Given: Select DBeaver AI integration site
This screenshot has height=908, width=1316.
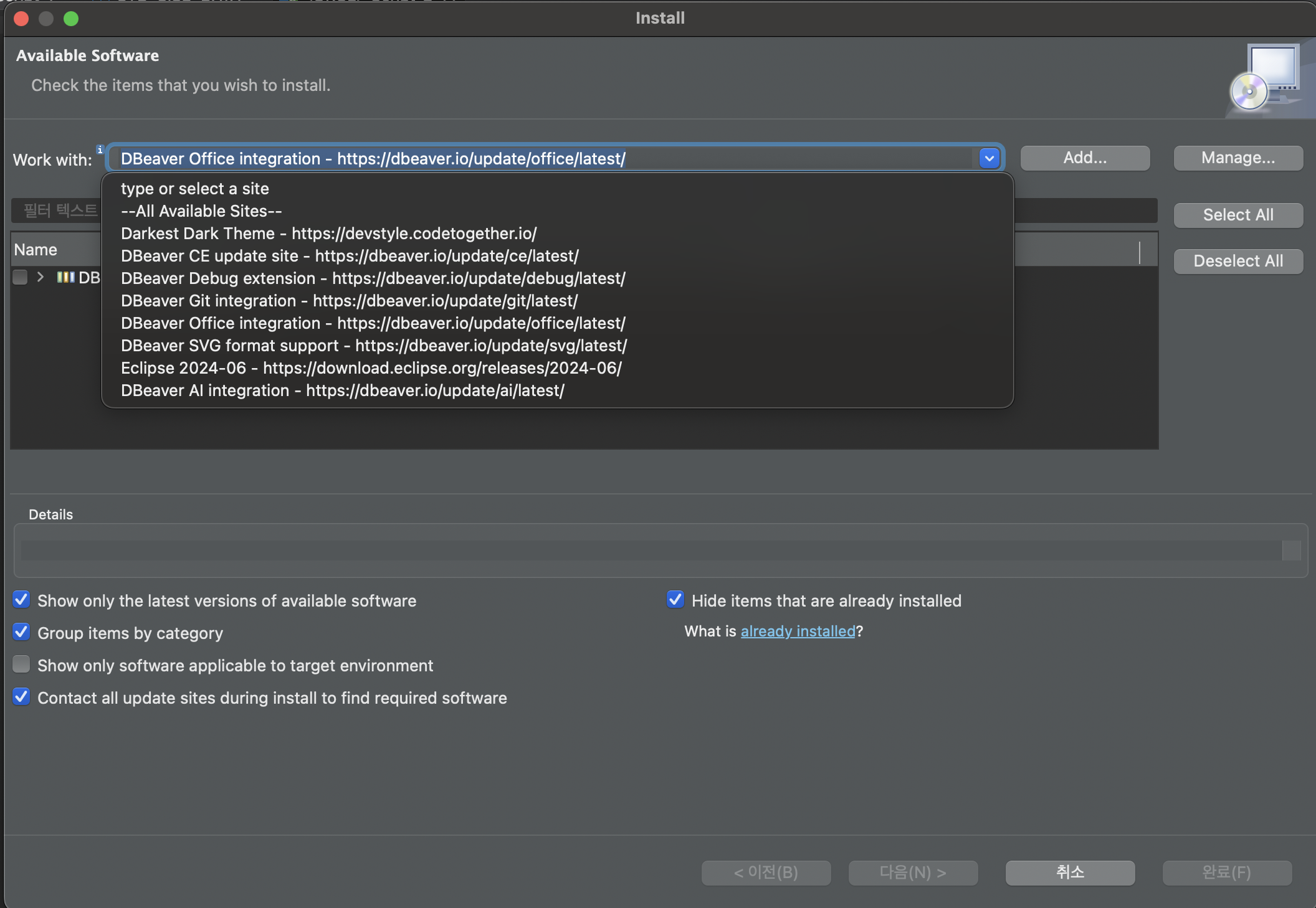Looking at the screenshot, I should 342,390.
